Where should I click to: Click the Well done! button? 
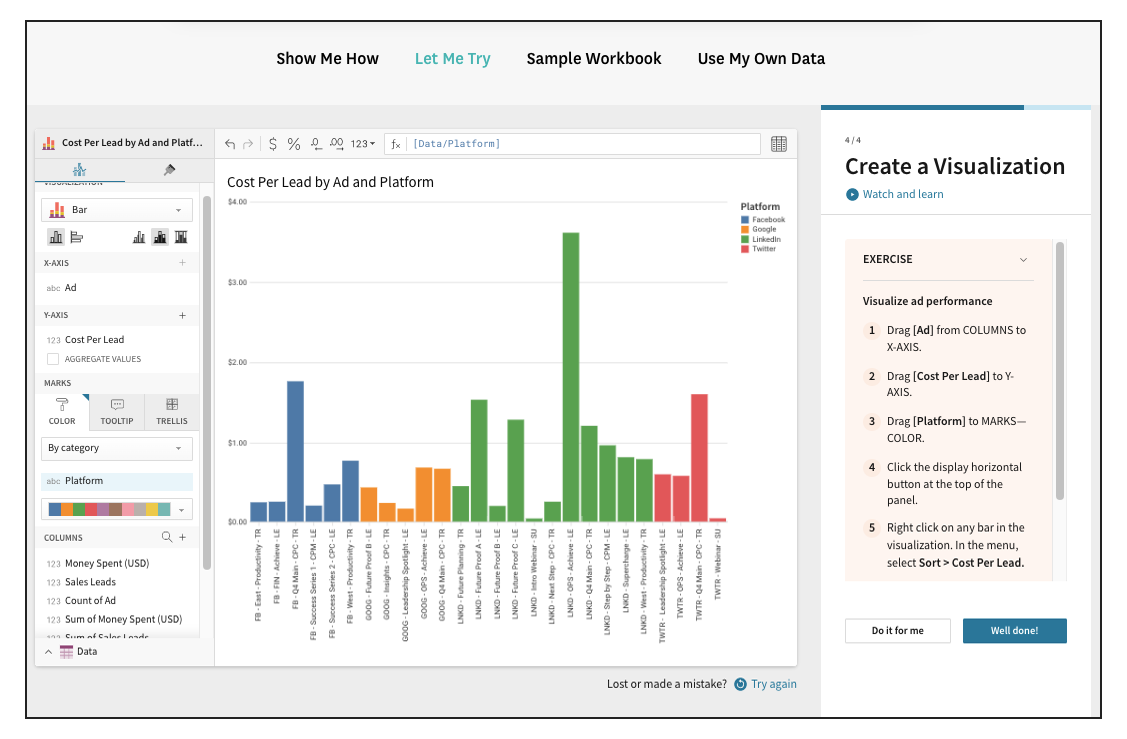(1015, 630)
